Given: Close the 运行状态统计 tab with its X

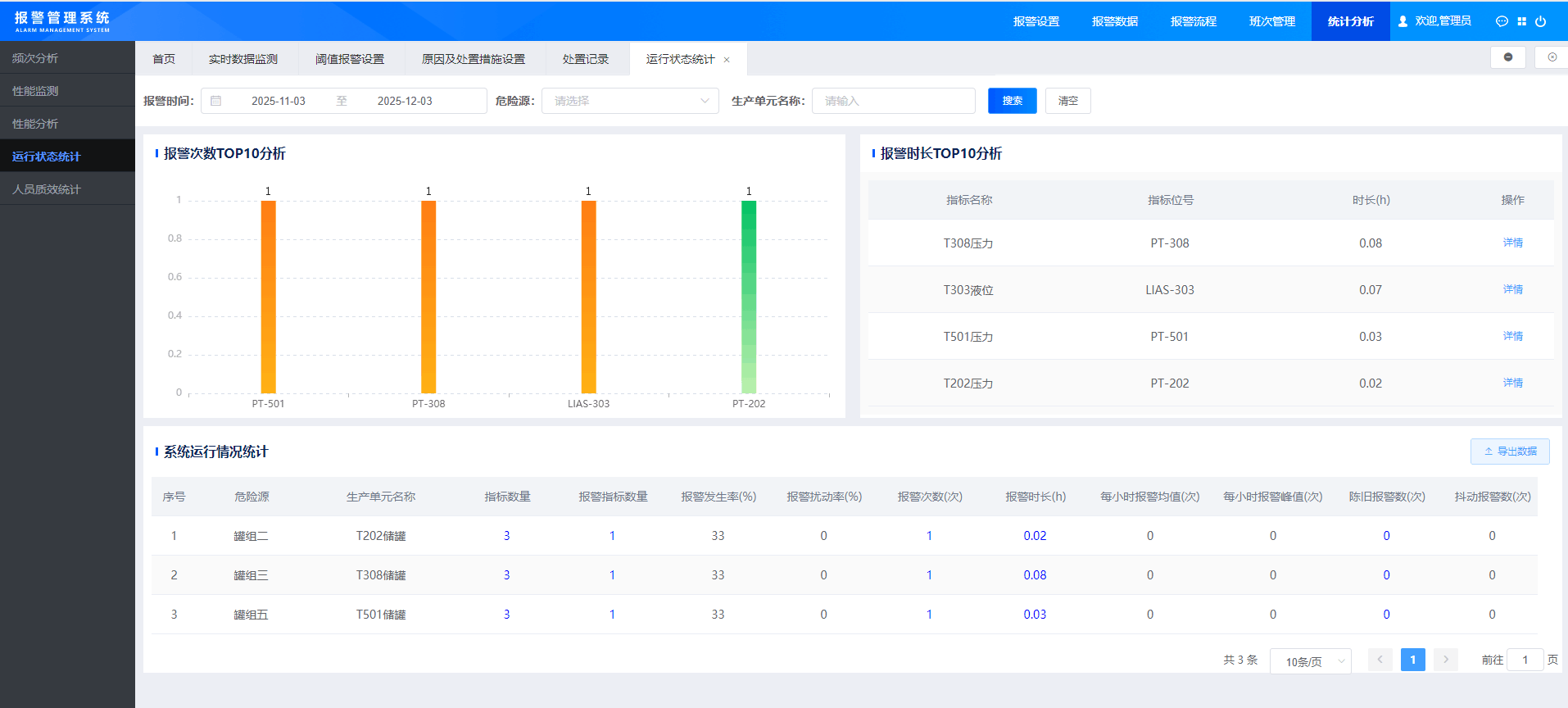Looking at the screenshot, I should point(727,60).
